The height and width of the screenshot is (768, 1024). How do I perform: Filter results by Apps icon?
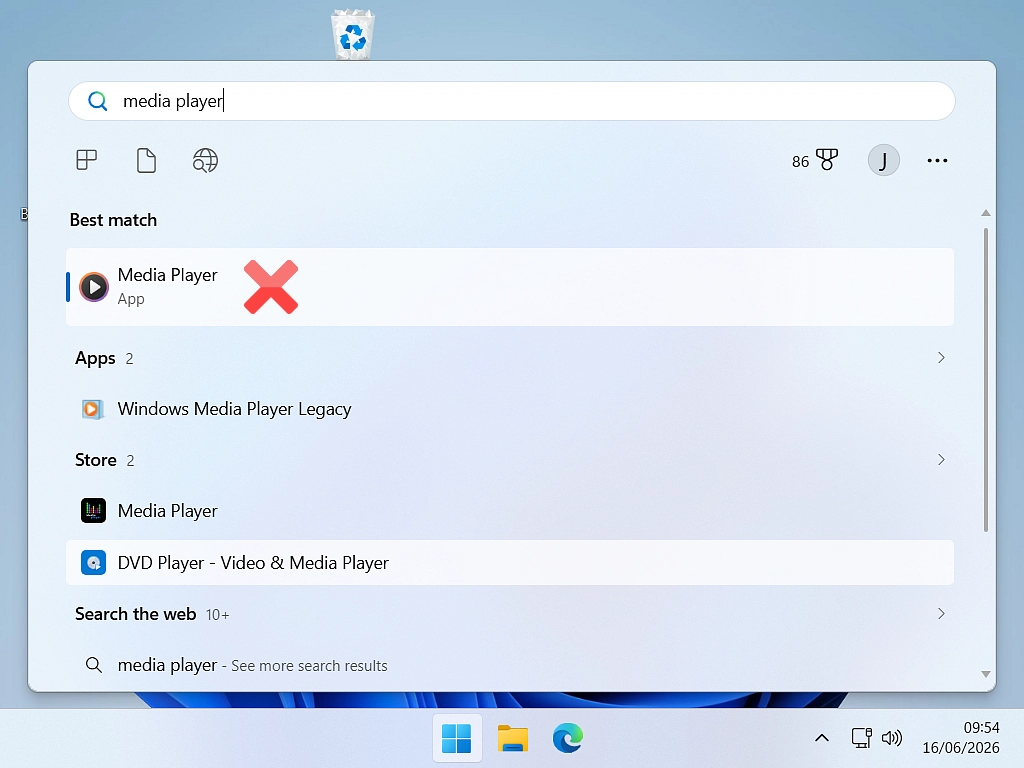point(86,160)
